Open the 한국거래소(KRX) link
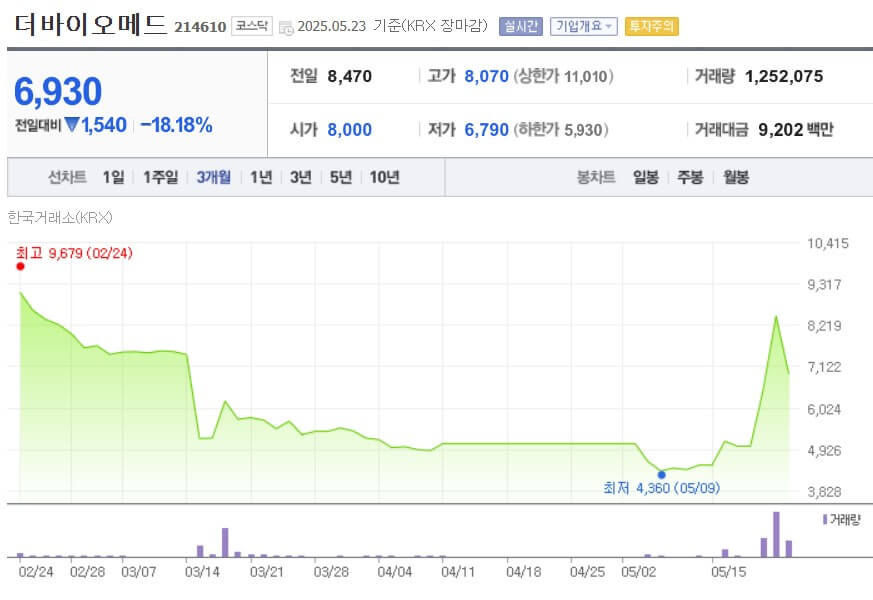The width and height of the screenshot is (873, 600). pyautogui.click(x=60, y=217)
